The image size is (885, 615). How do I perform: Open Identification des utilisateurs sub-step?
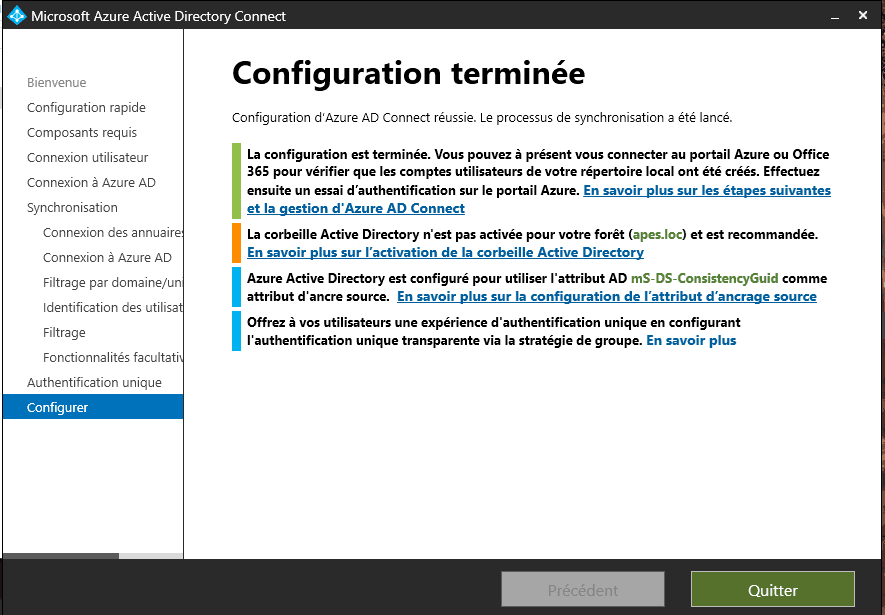point(112,307)
